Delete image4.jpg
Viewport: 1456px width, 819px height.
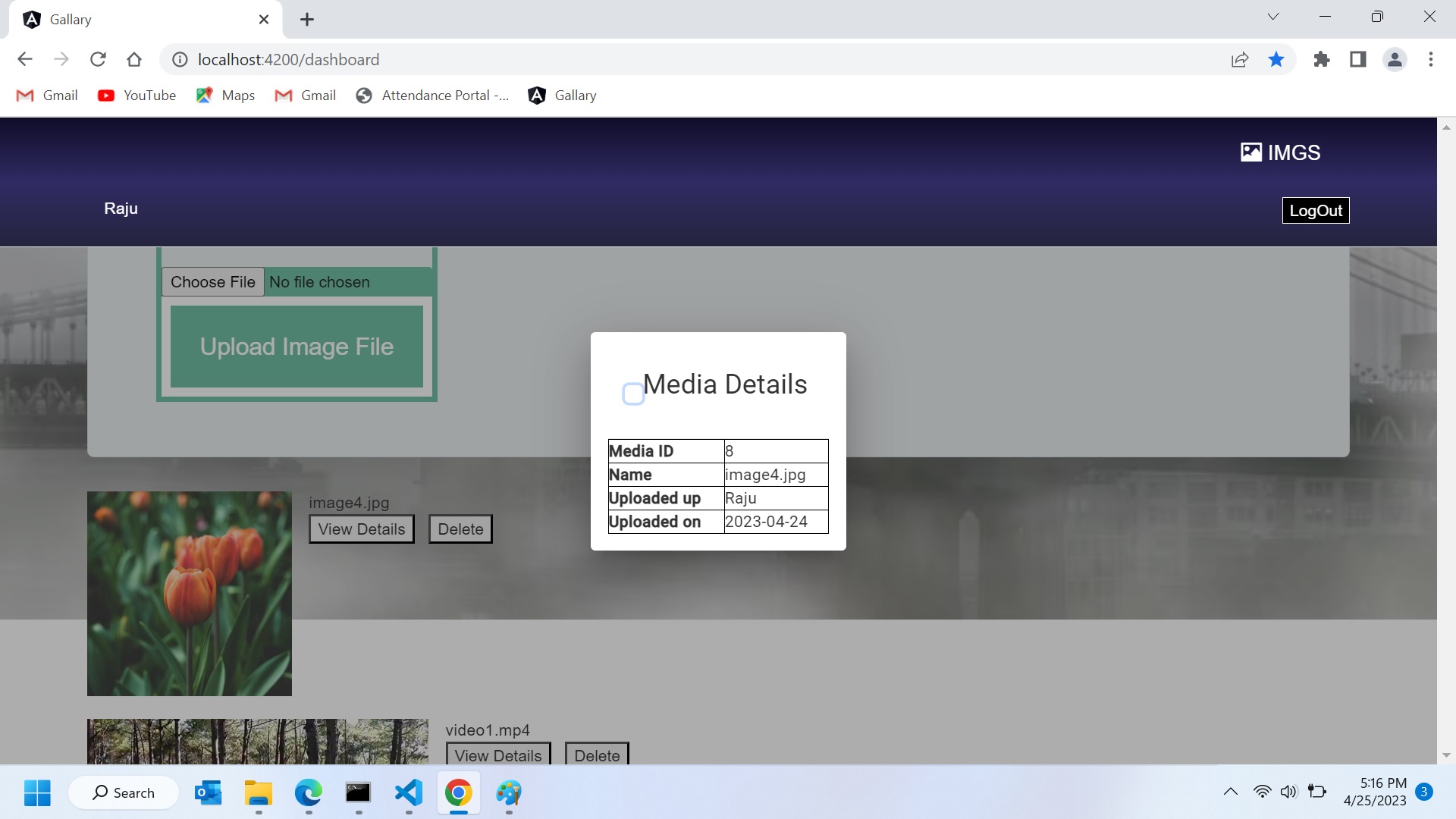tap(460, 529)
